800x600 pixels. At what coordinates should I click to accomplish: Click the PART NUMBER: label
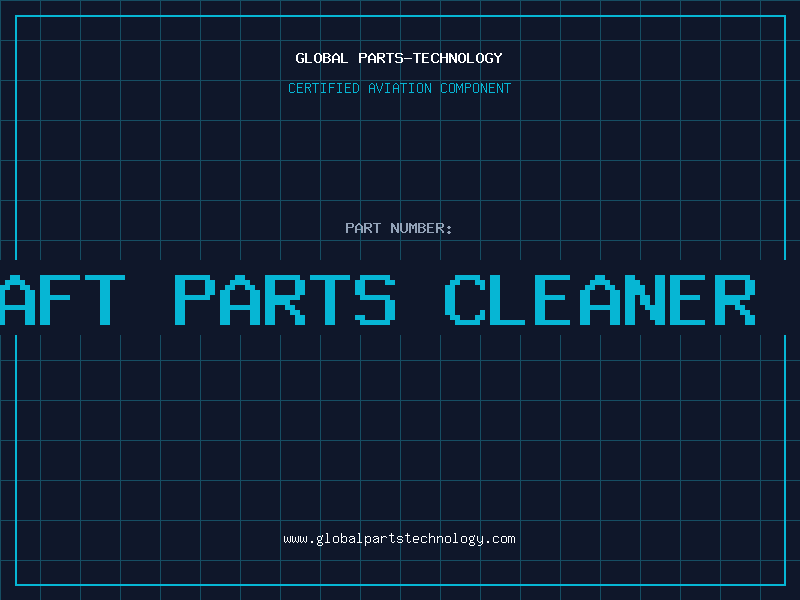pyautogui.click(x=398, y=228)
